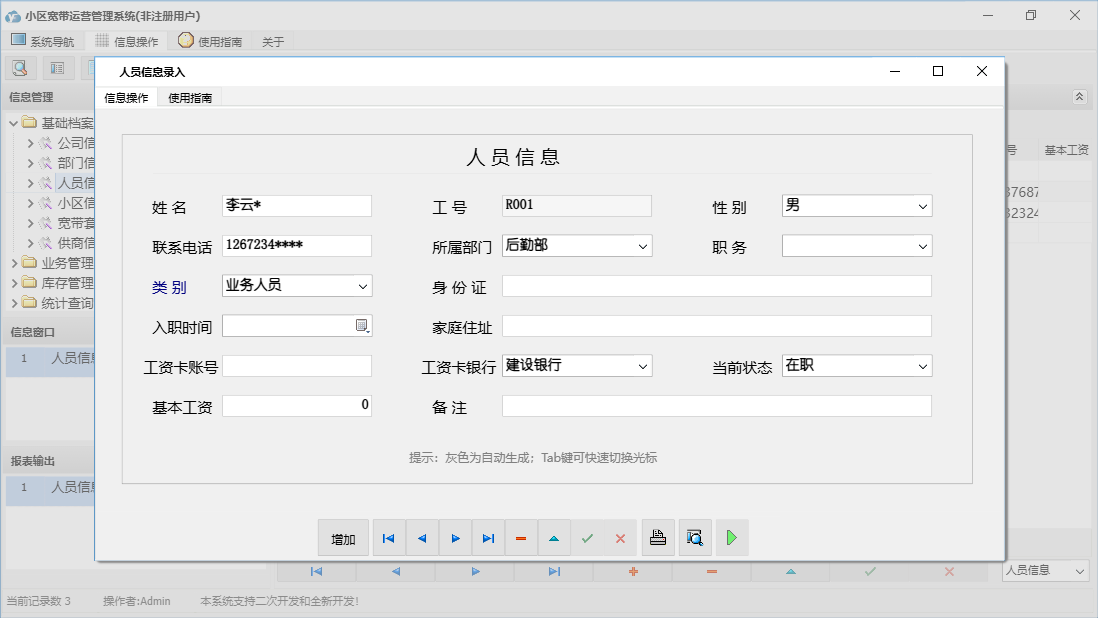
Task: Jump to last record navigation icon
Action: click(x=488, y=538)
